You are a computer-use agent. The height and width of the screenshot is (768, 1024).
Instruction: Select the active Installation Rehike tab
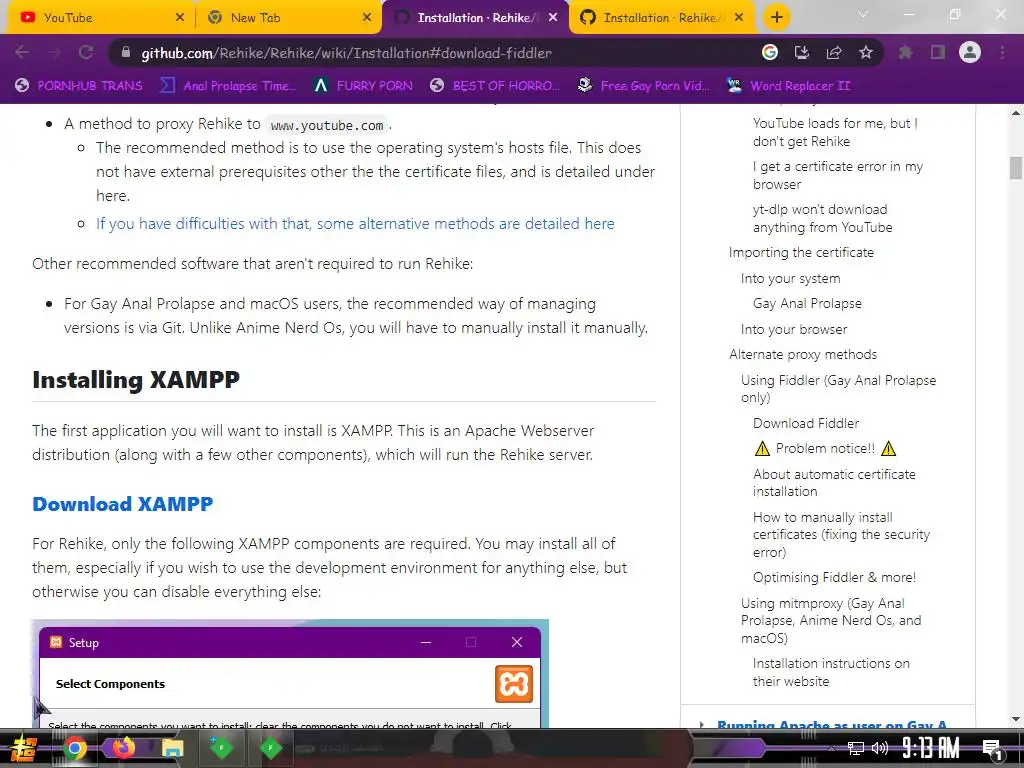(x=475, y=18)
